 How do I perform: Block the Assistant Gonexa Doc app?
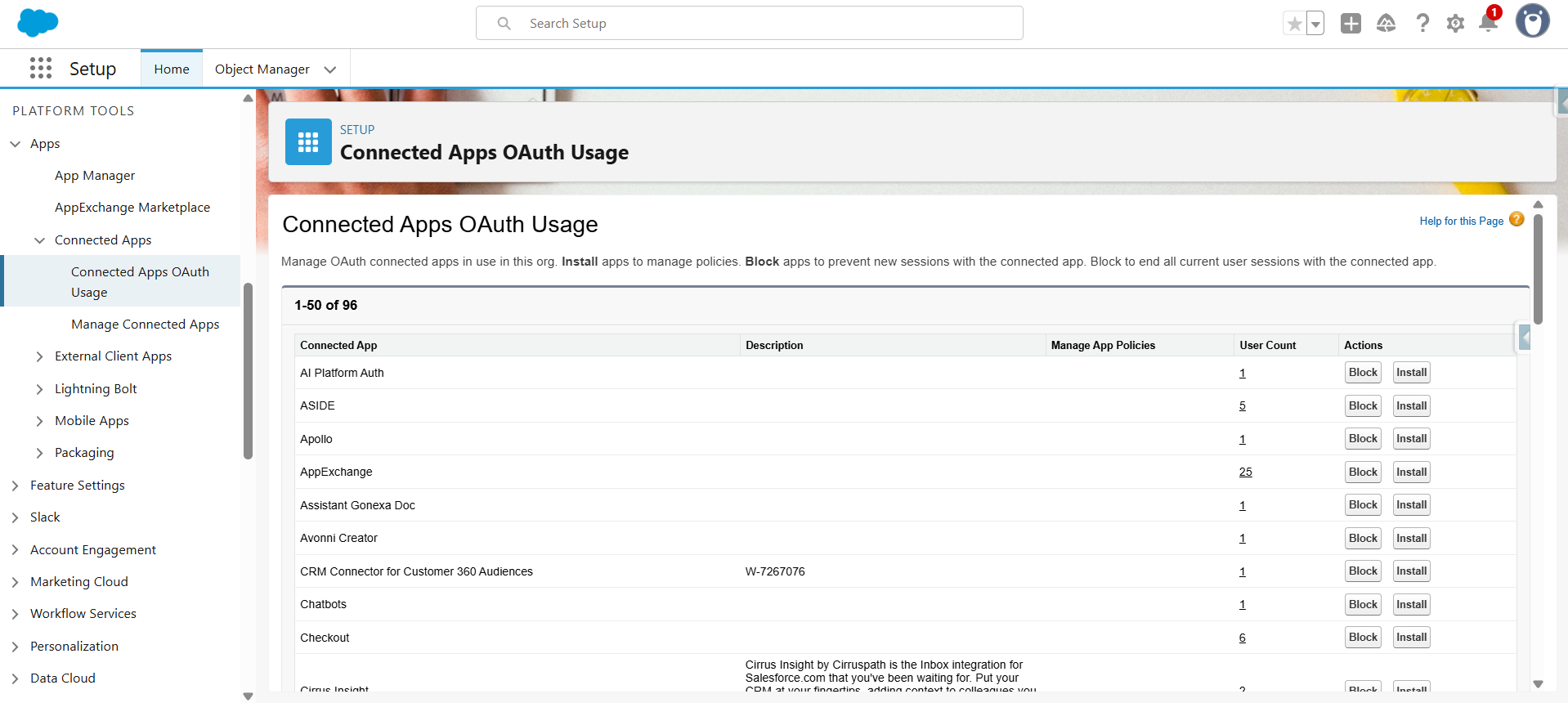click(x=1363, y=505)
